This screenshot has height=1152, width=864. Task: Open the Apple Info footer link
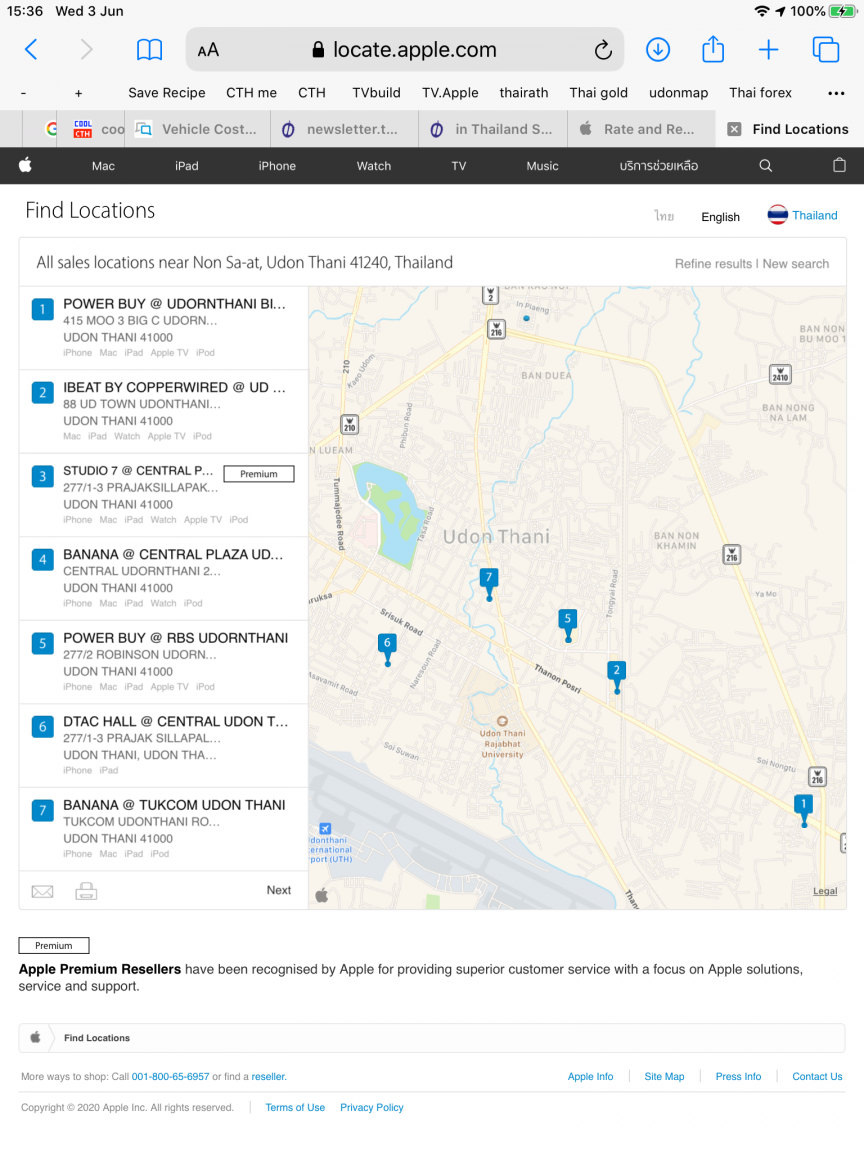(x=590, y=1076)
